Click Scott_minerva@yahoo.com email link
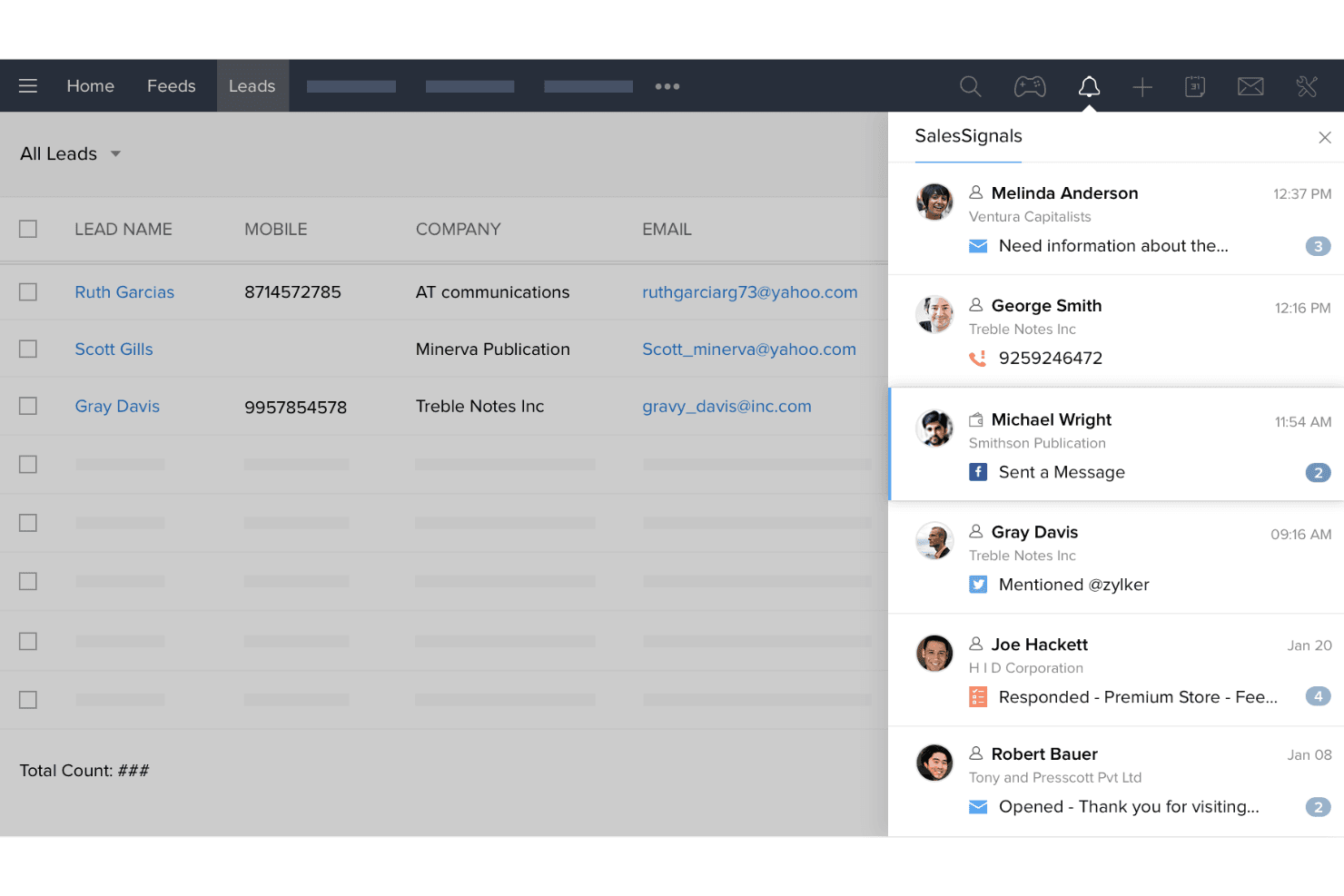 (749, 350)
